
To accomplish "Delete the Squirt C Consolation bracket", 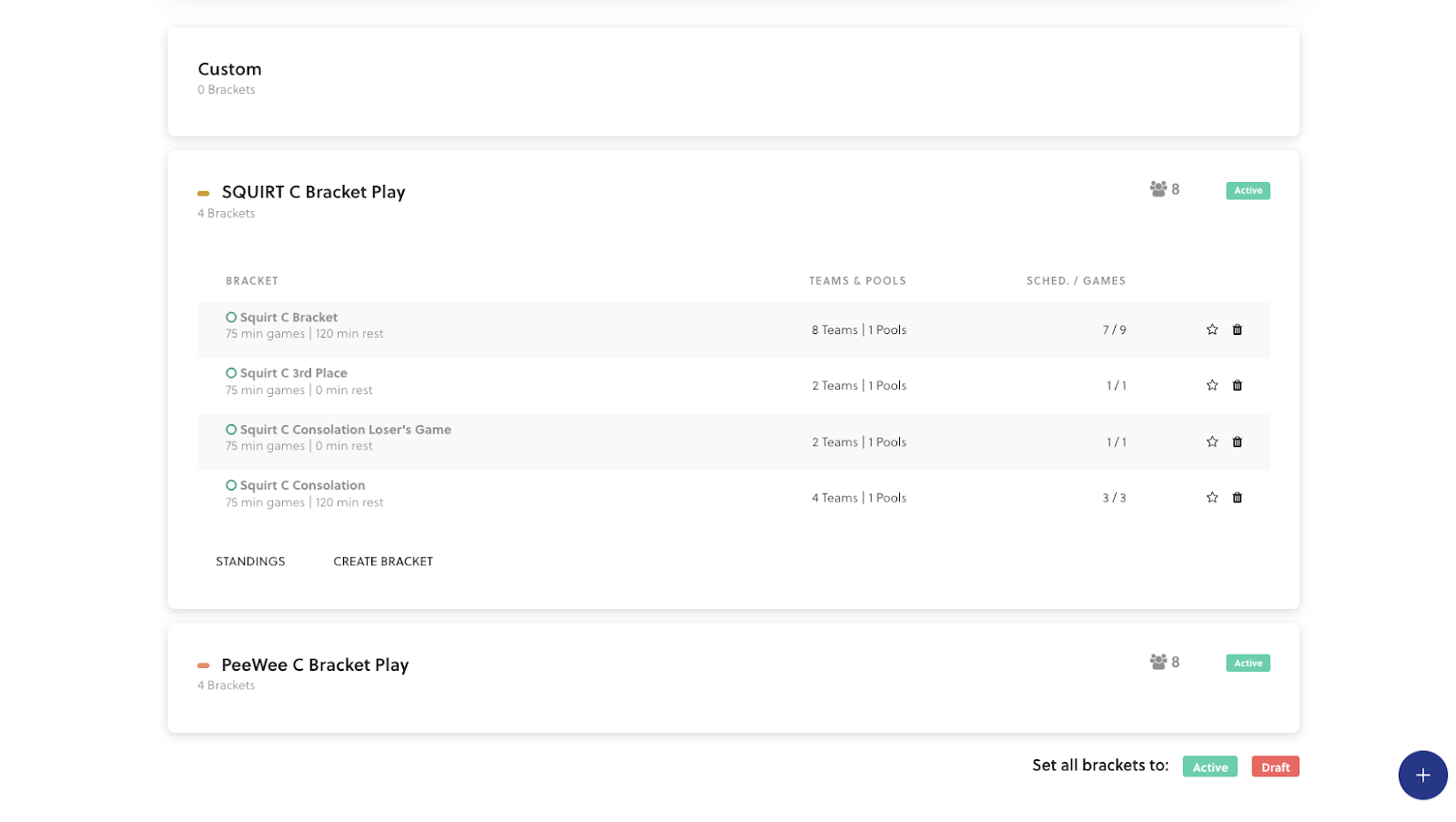I will [1238, 497].
